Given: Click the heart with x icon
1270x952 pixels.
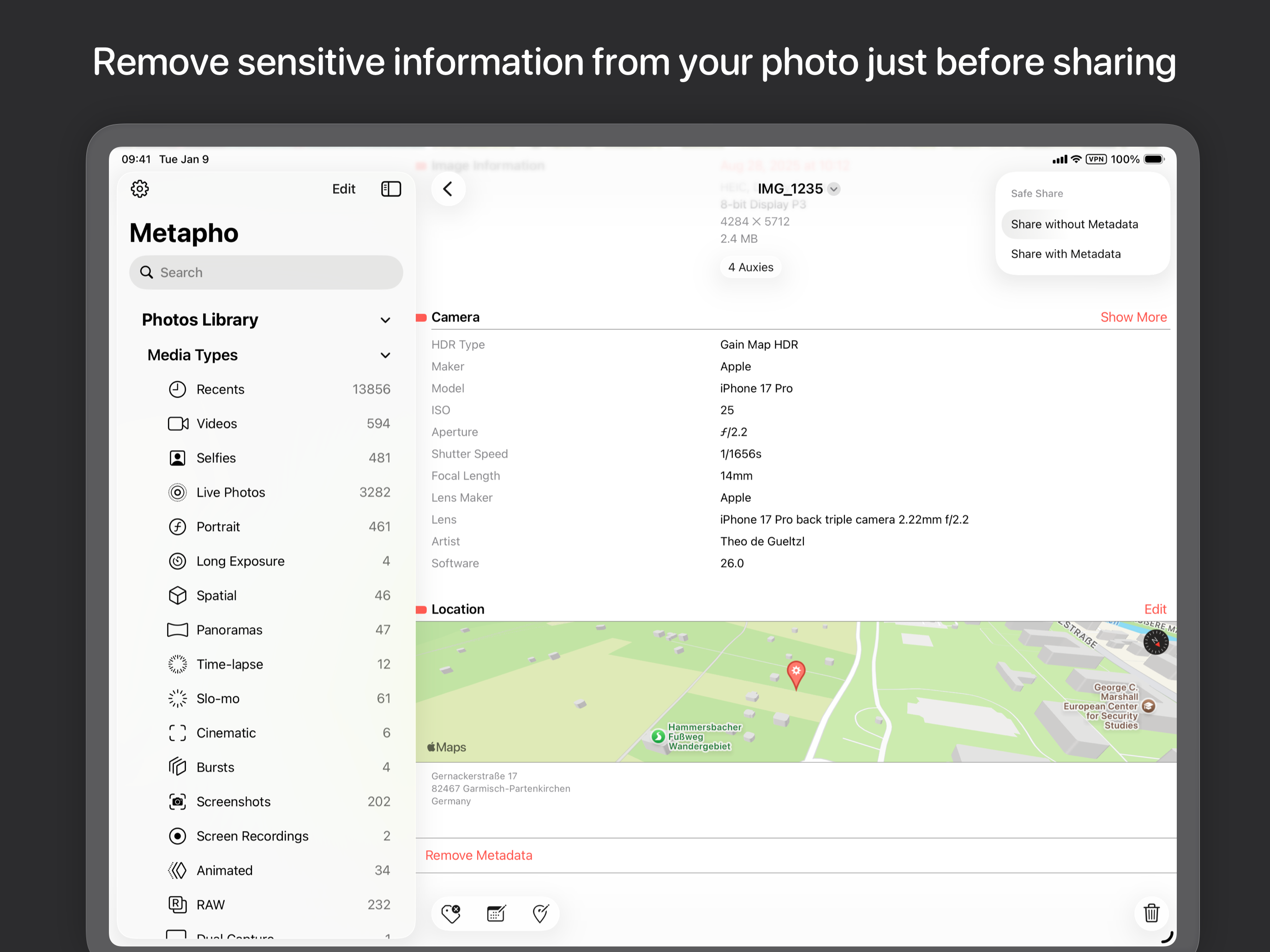Looking at the screenshot, I should pos(451,913).
